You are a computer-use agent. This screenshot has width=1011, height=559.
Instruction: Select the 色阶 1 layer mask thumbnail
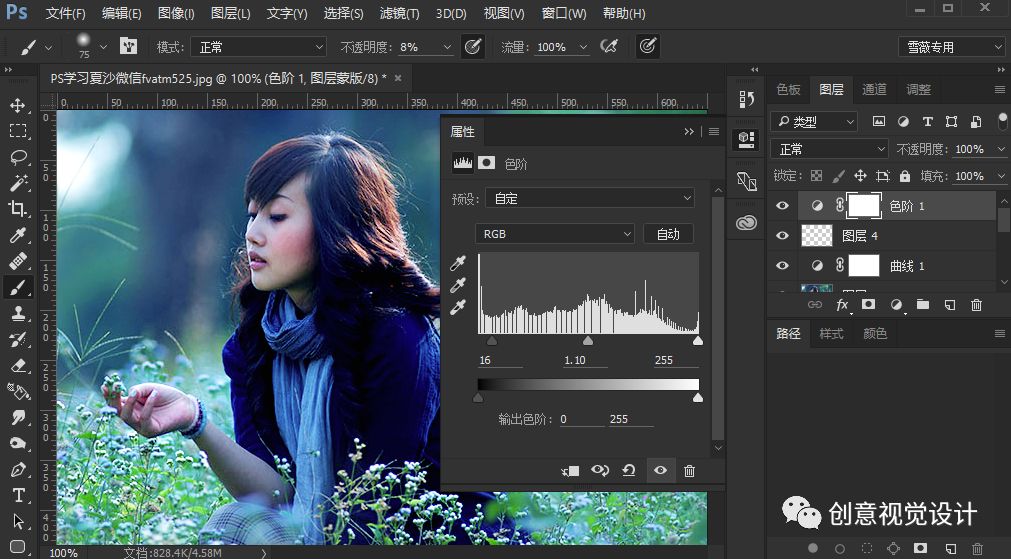(863, 206)
